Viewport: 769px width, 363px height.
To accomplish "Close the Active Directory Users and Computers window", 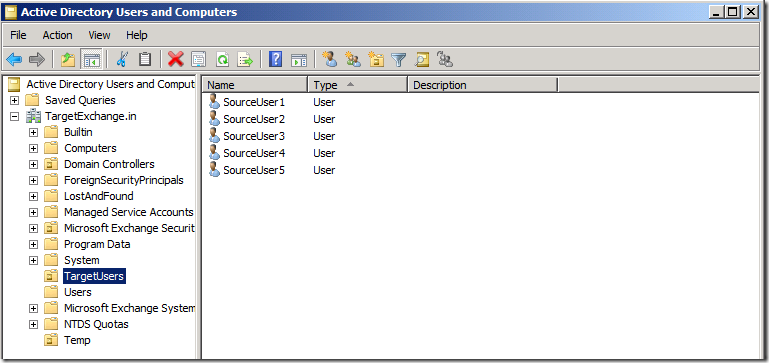I will 750,12.
